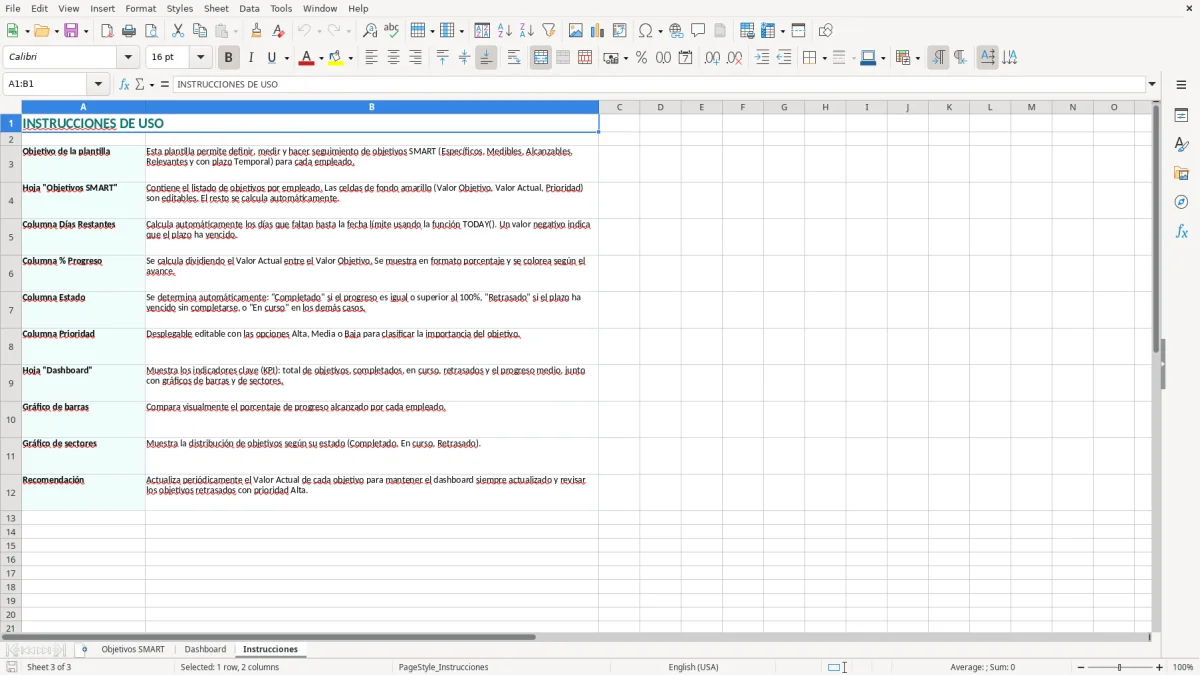Image resolution: width=1200 pixels, height=675 pixels.
Task: Open the File menu
Action: (12, 8)
